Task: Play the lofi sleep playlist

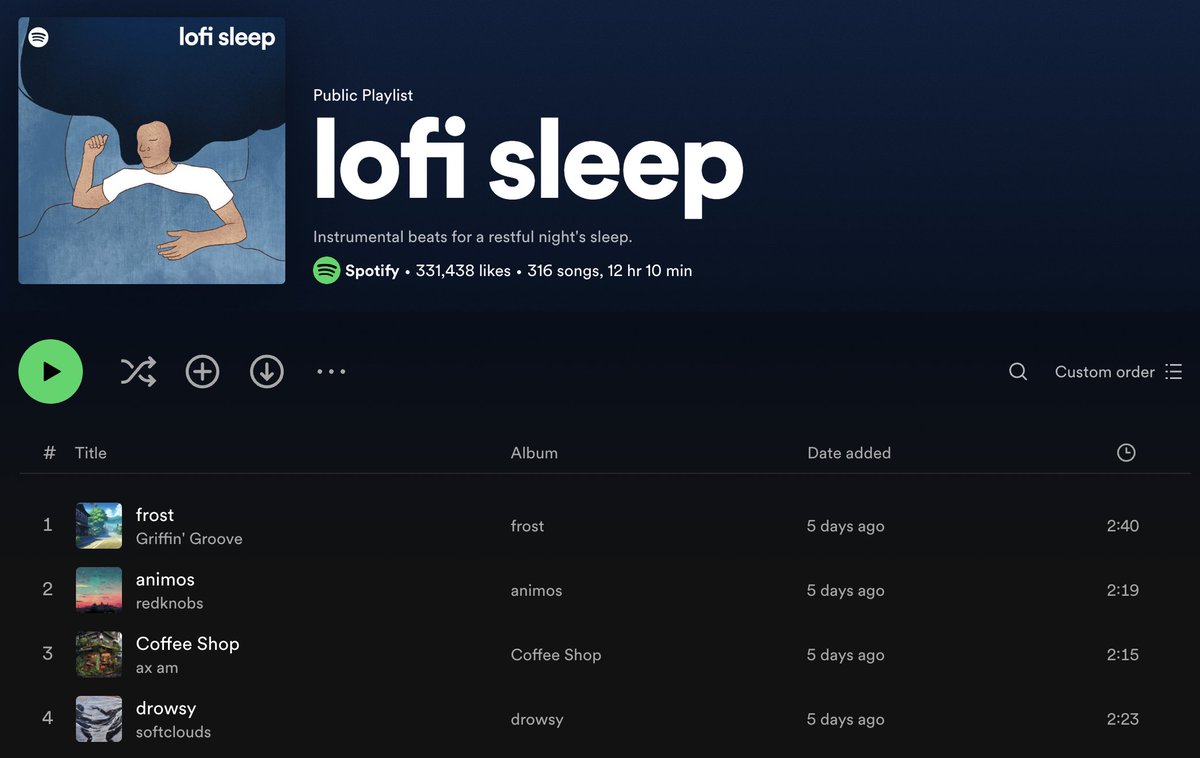Action: (50, 371)
